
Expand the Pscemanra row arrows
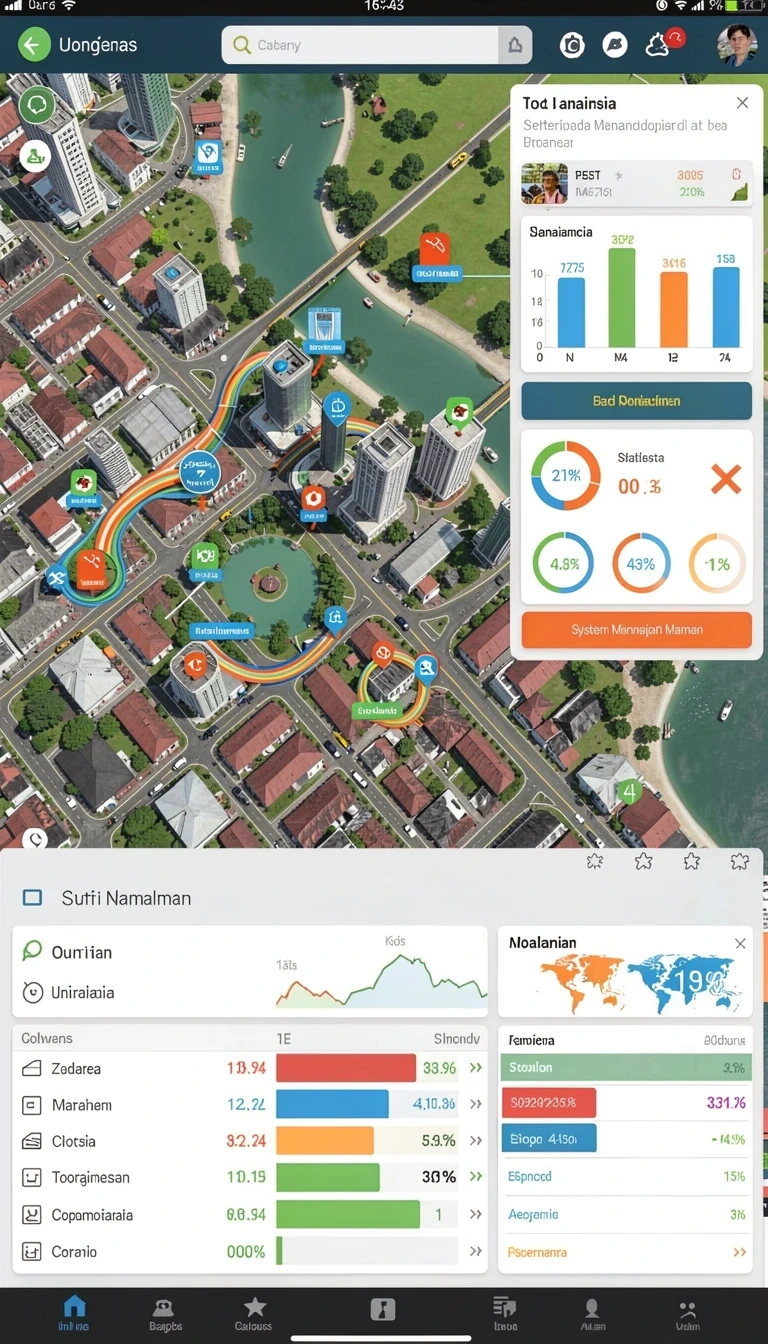[739, 1251]
